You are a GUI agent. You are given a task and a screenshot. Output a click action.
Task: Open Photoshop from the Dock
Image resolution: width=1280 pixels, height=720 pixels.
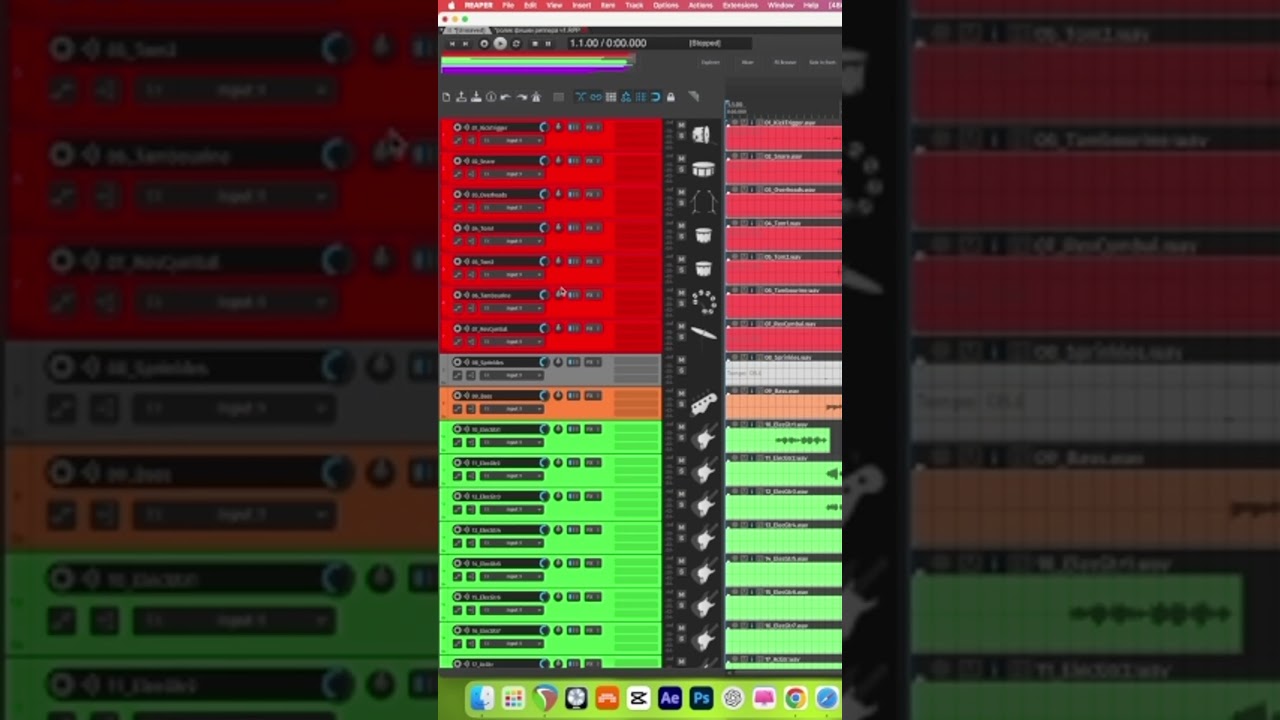[701, 698]
